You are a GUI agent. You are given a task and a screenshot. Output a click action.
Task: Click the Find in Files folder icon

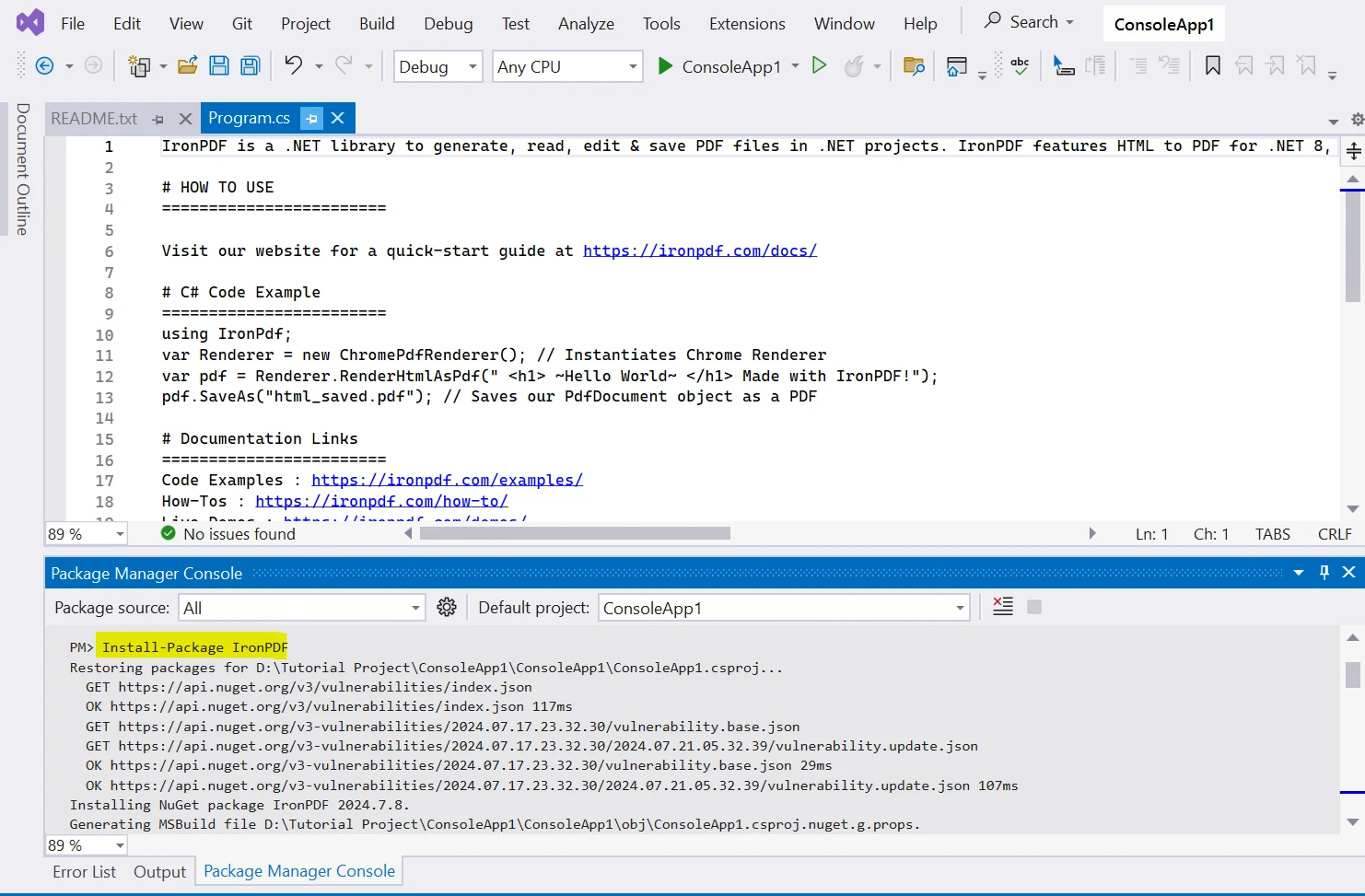(x=914, y=65)
